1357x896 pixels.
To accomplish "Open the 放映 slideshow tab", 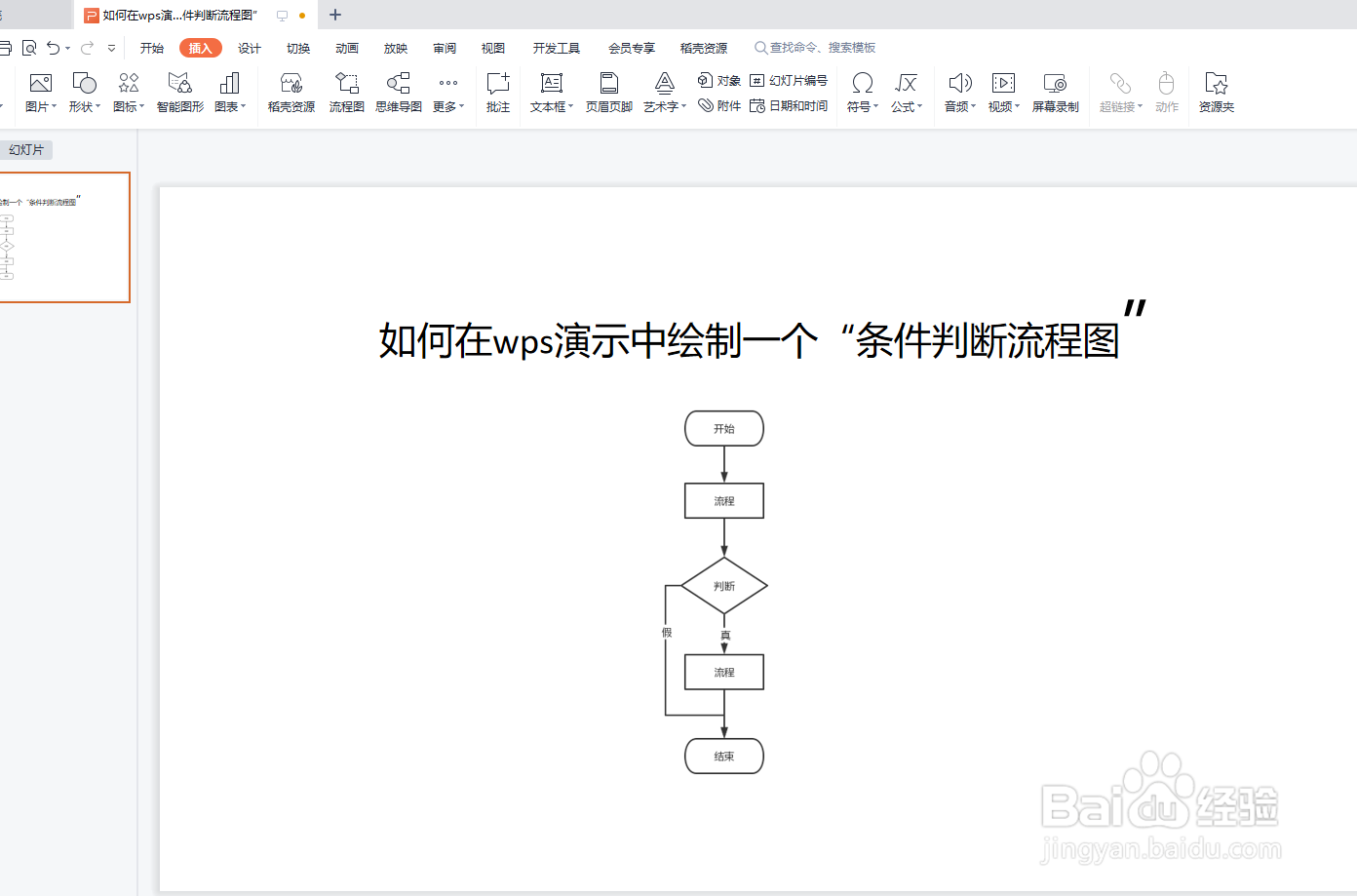I will coord(396,48).
